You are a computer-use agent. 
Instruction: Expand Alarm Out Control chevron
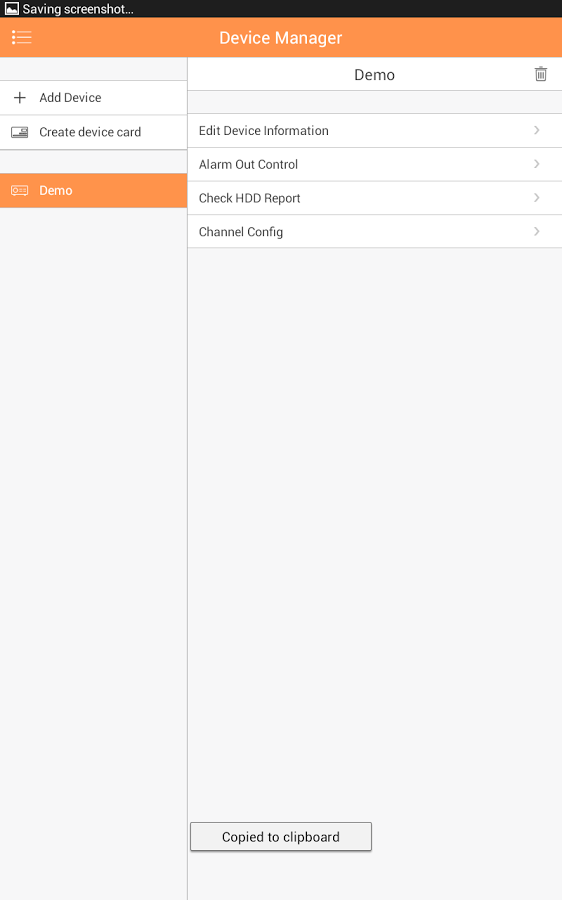point(537,164)
